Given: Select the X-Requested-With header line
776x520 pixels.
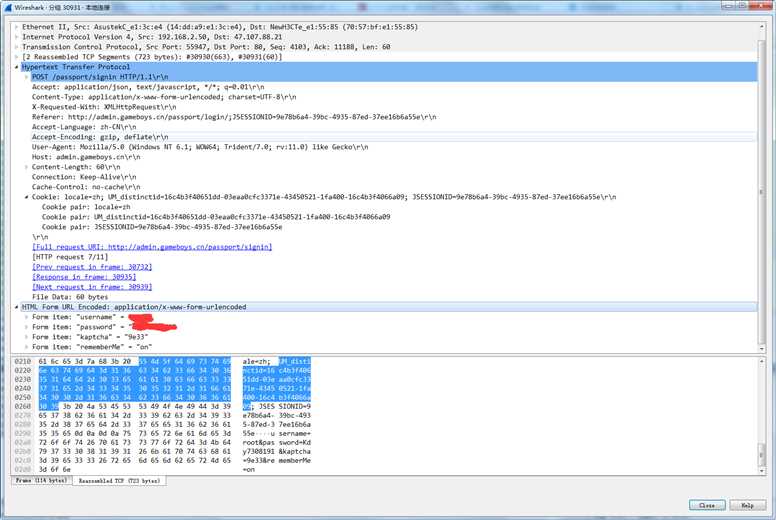Looking at the screenshot, I should (x=104, y=107).
